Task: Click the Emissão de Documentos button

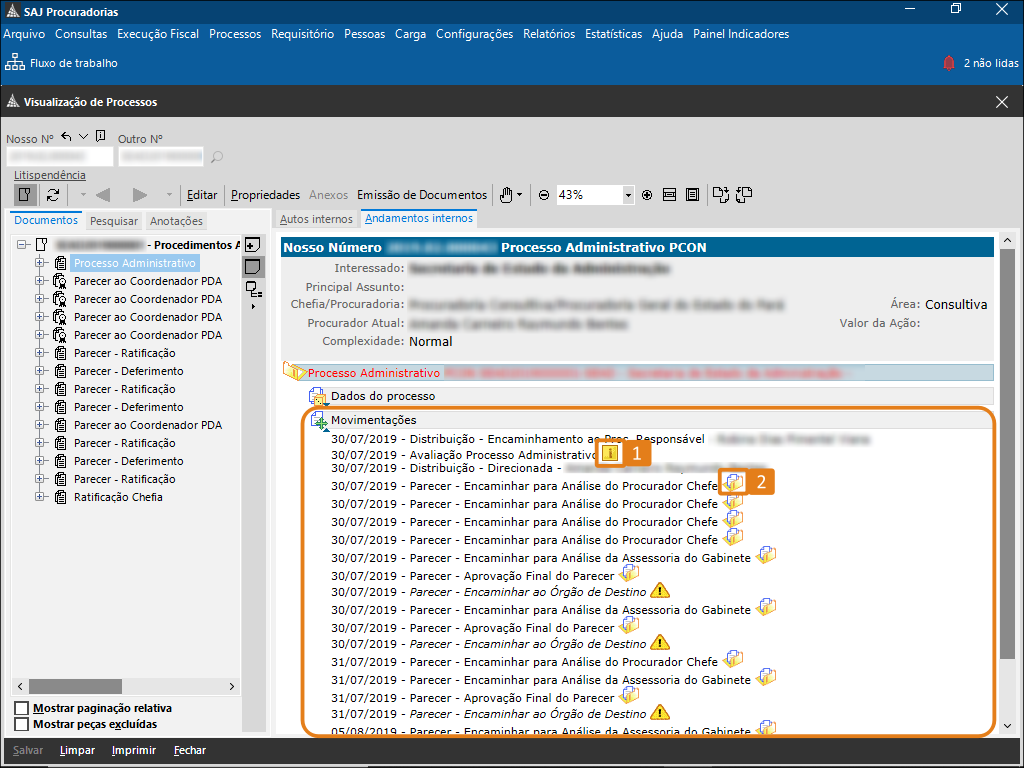Action: 422,195
